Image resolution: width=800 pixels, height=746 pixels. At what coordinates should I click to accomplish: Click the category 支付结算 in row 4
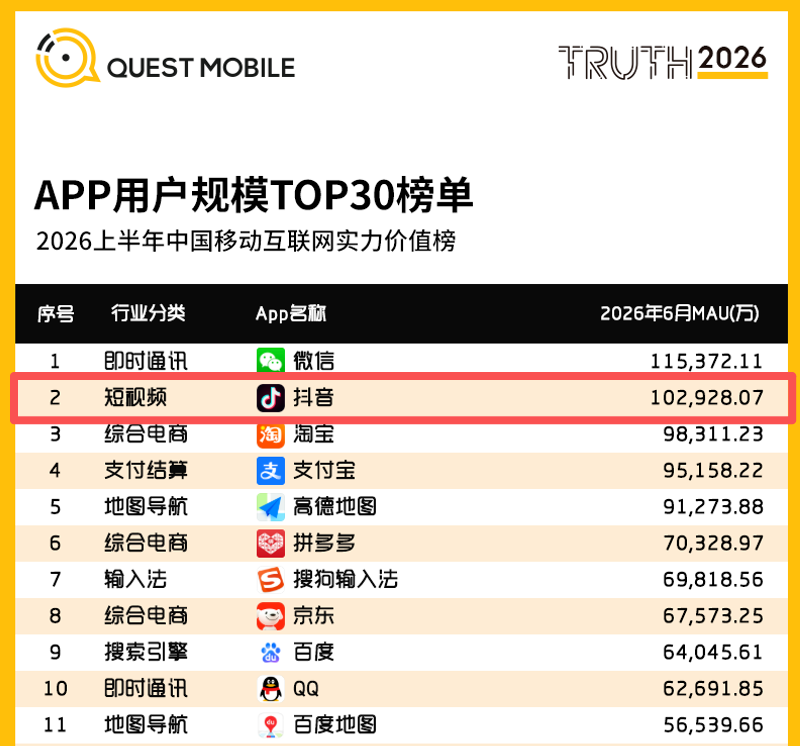(146, 470)
